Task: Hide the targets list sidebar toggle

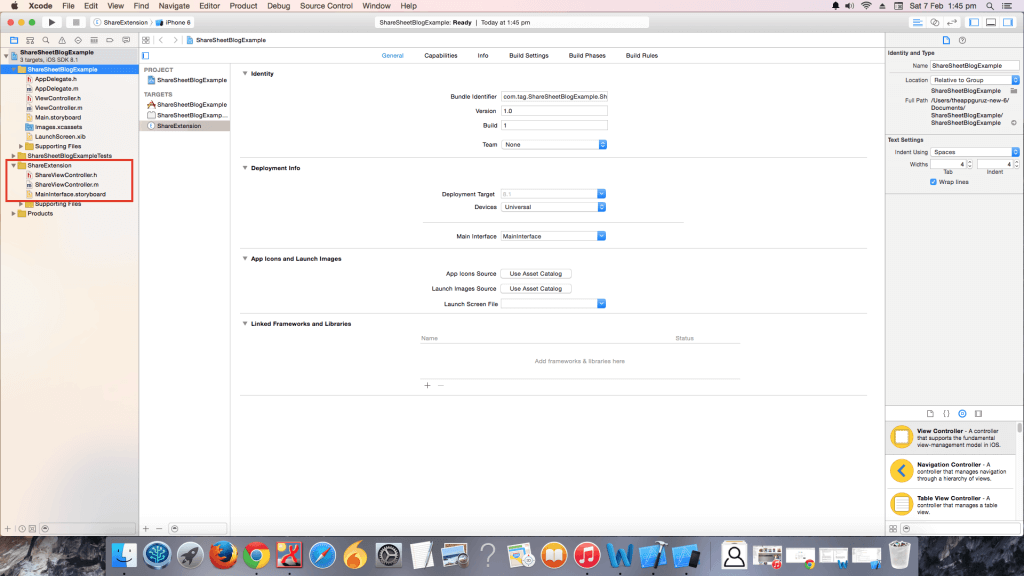Action: coord(146,56)
